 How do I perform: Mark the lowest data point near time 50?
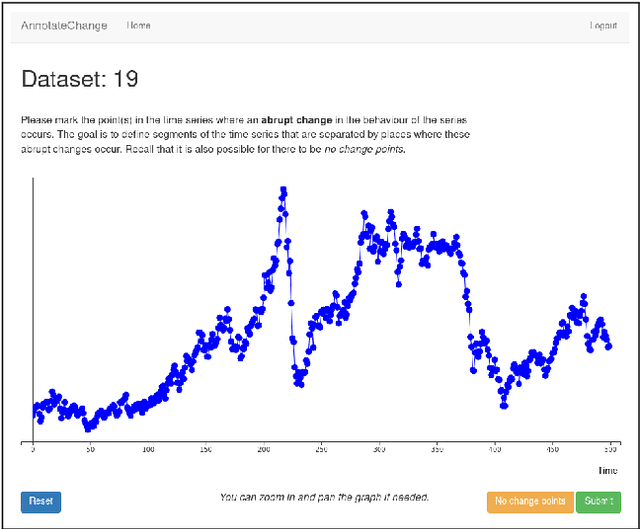pos(88,427)
